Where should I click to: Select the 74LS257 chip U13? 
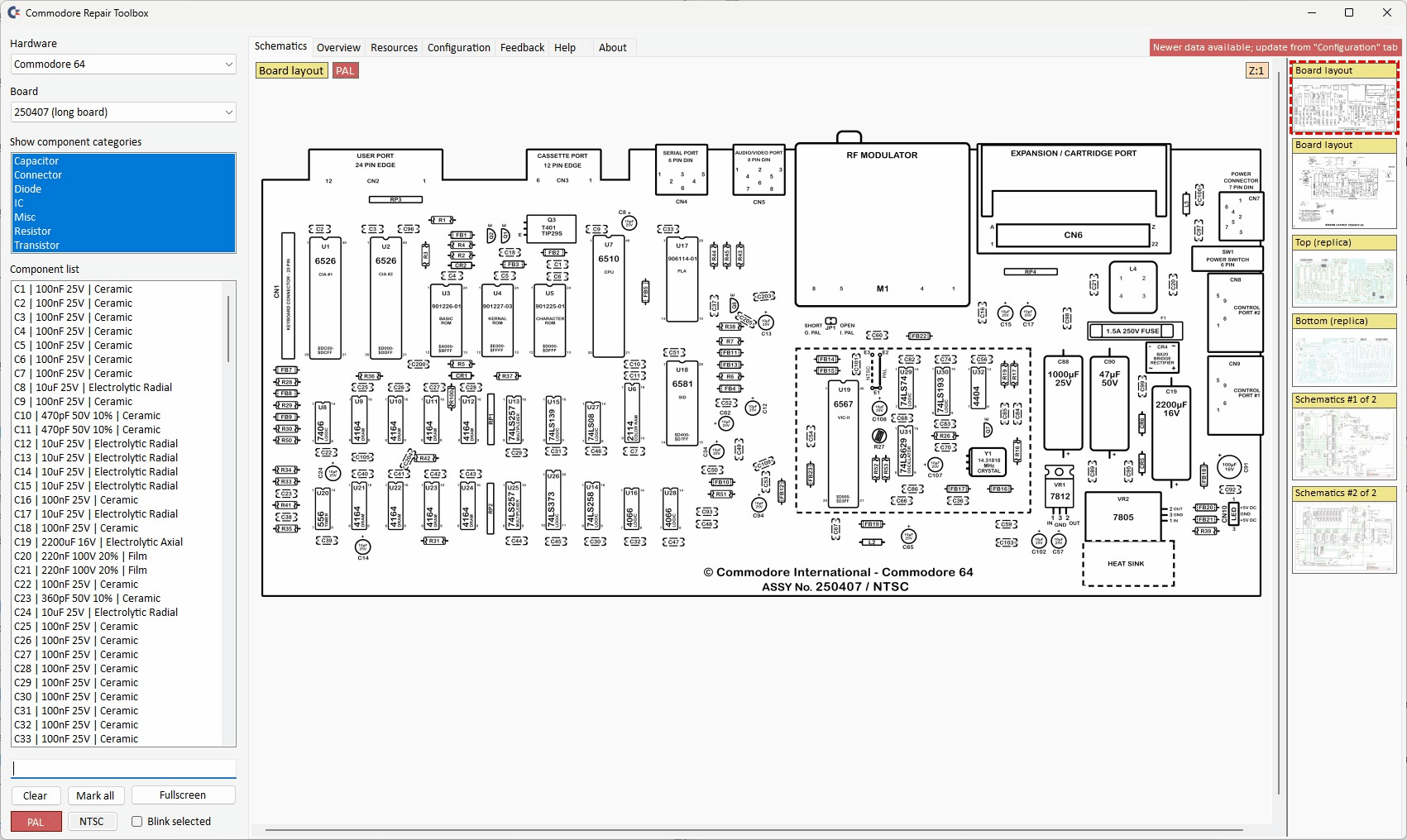[x=513, y=422]
